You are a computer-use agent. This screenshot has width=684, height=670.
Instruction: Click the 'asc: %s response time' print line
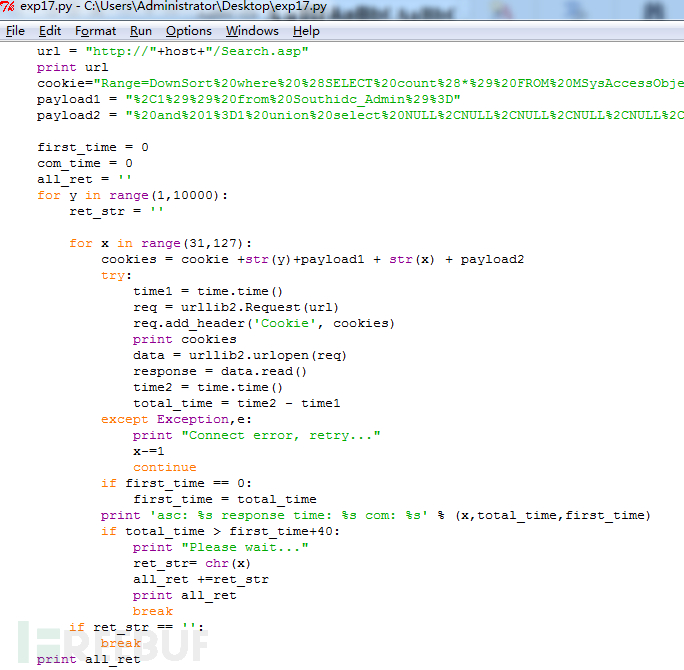pyautogui.click(x=376, y=516)
